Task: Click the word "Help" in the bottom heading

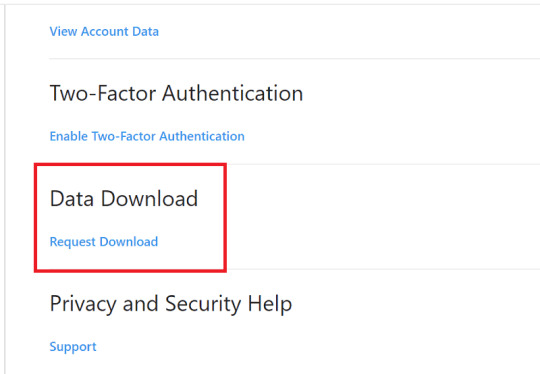Action: [x=270, y=304]
